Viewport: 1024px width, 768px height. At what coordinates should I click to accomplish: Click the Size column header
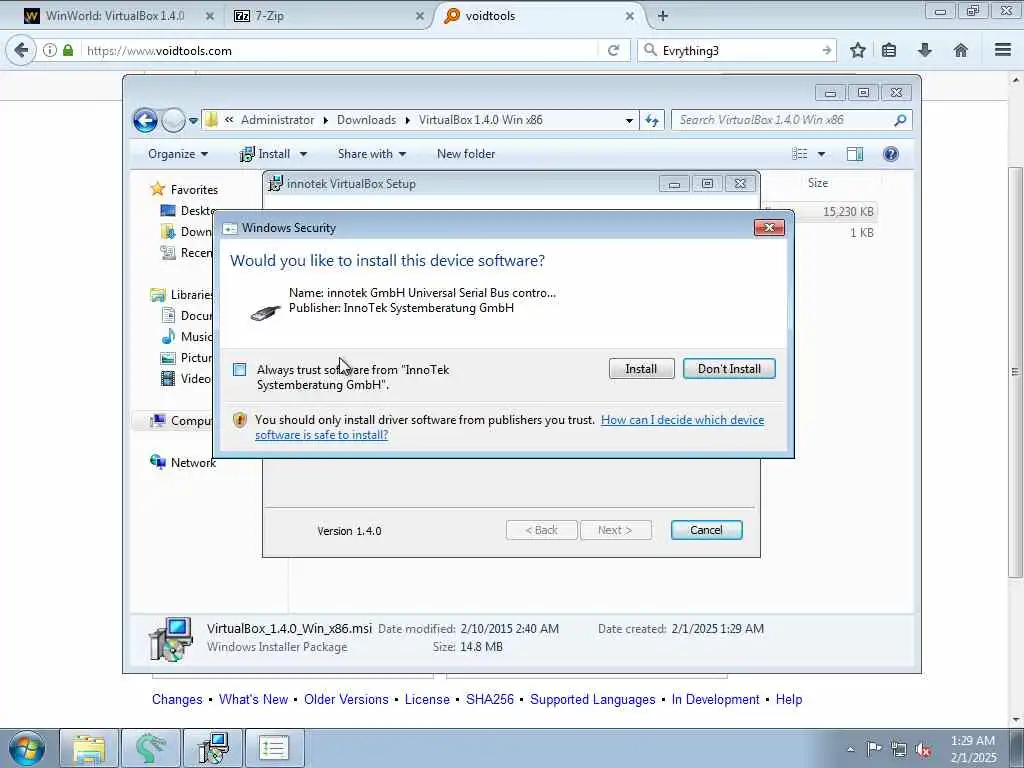point(818,183)
